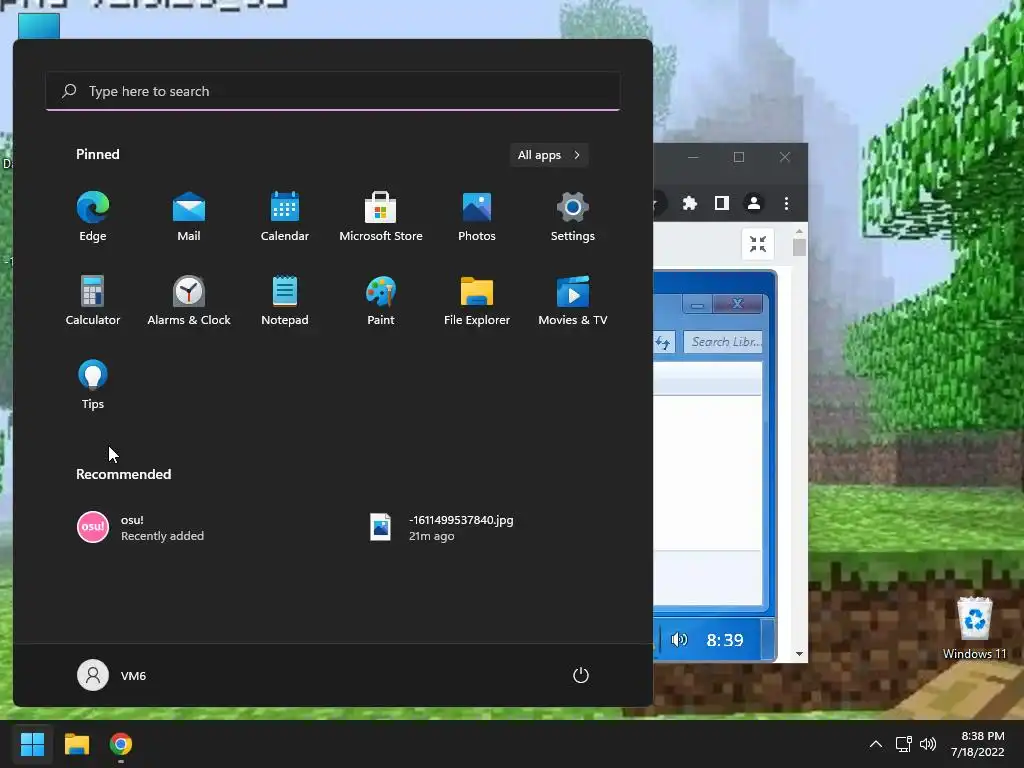Screen dimensions: 1024x768
Task: Click the refresh arrows in inner window
Action: pyautogui.click(x=664, y=342)
